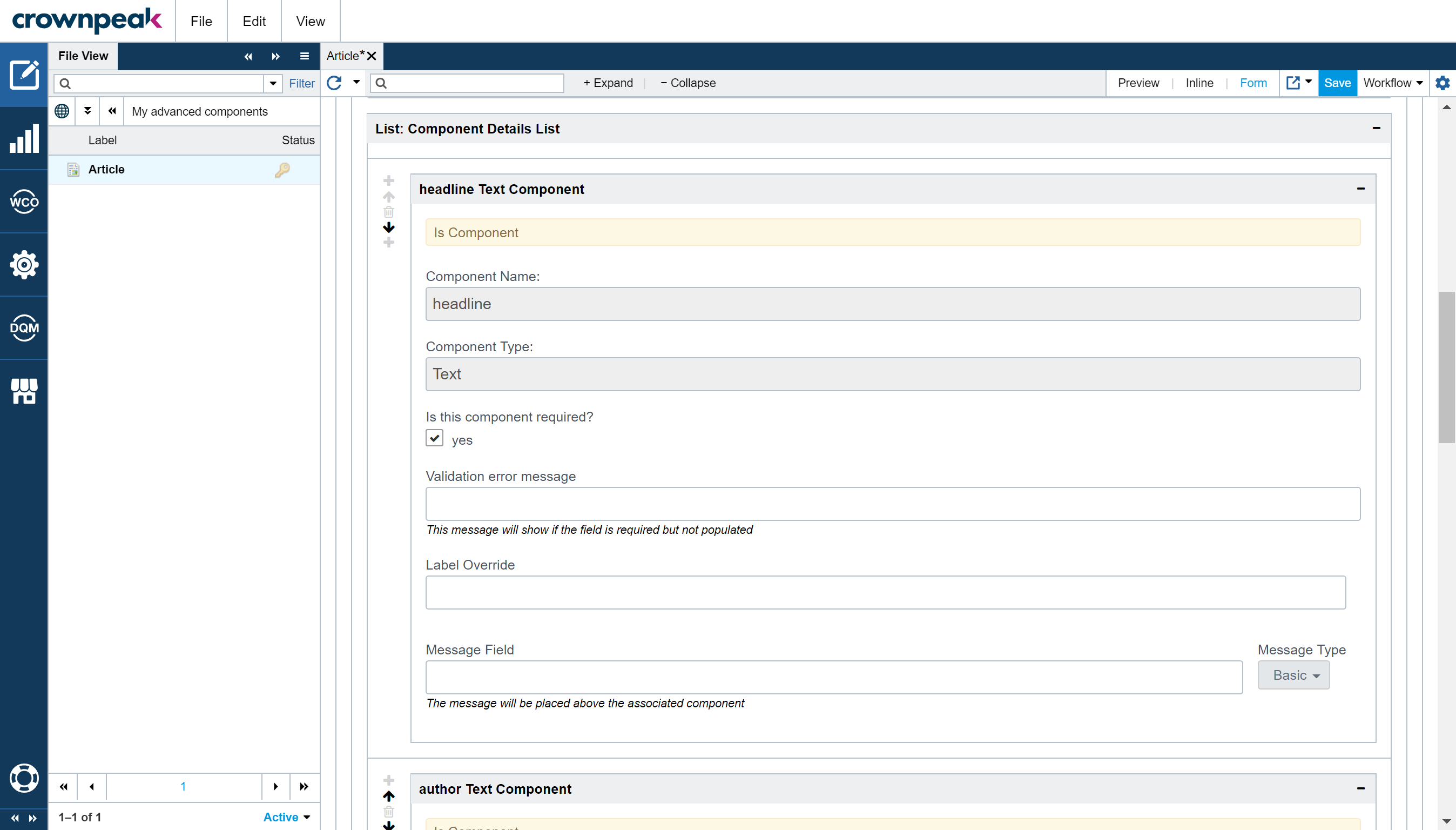Go to the last page in File View pager

click(304, 787)
